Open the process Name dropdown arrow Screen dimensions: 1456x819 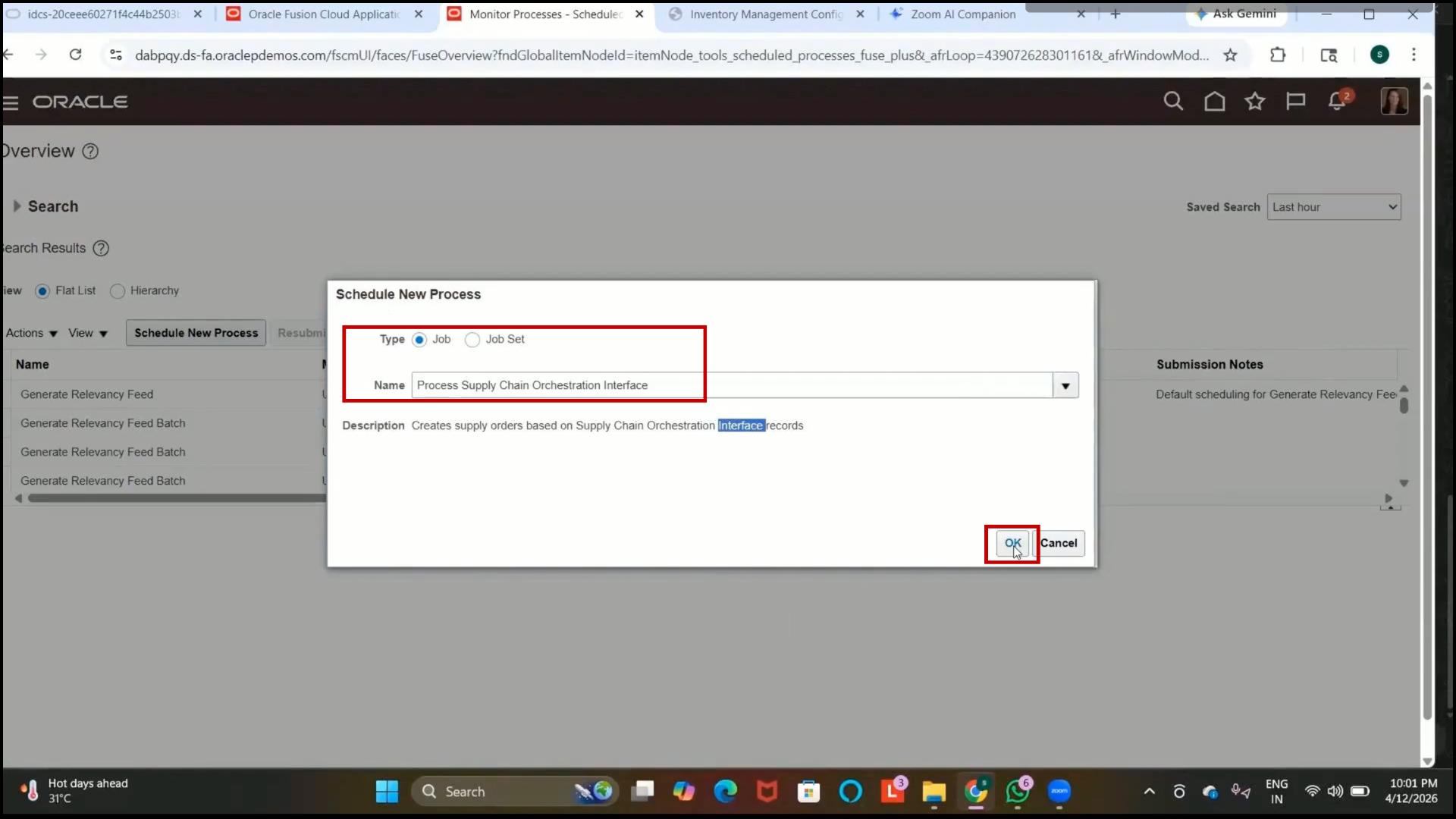pos(1065,385)
